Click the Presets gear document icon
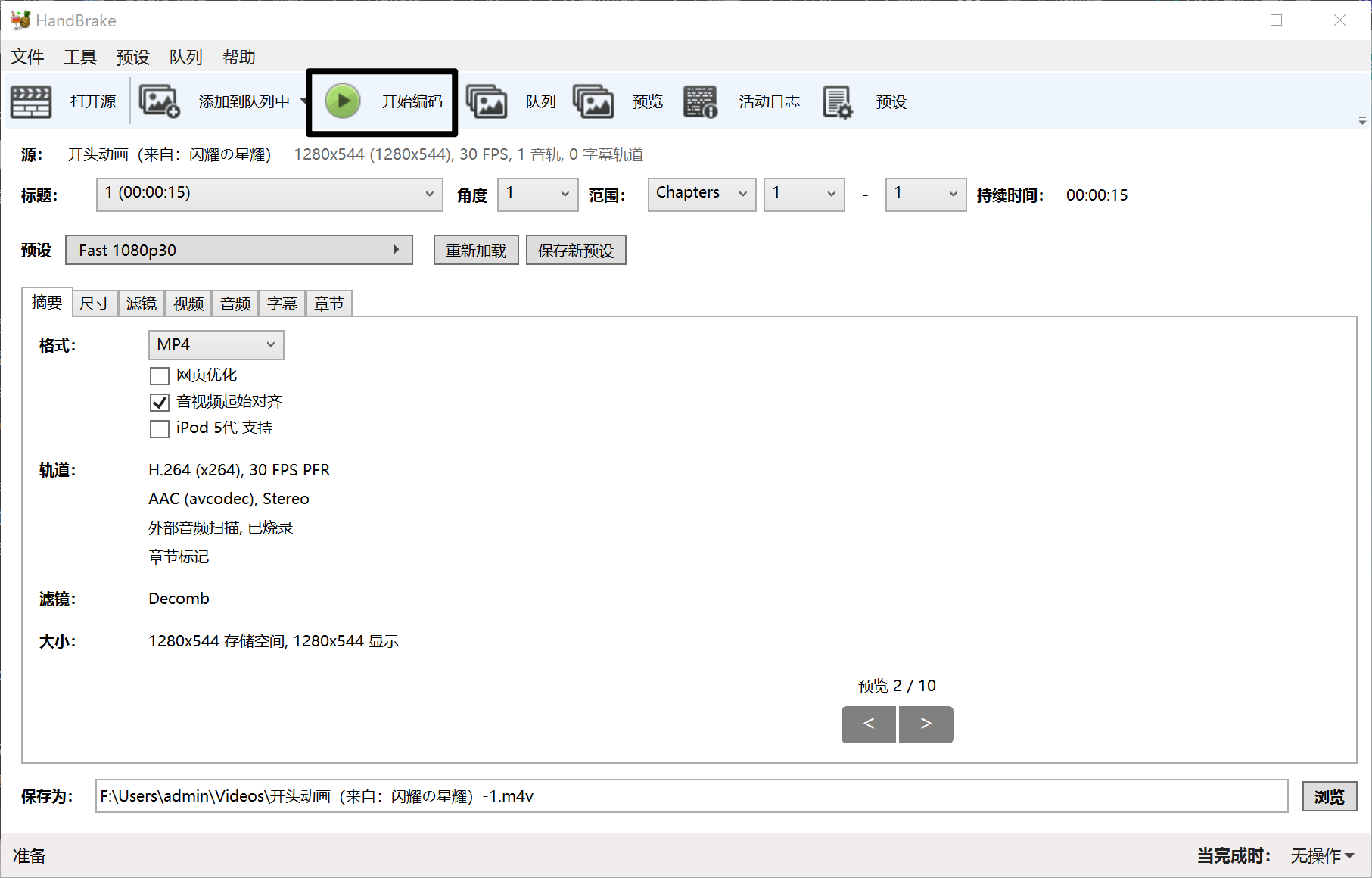The height and width of the screenshot is (878, 1372). (x=837, y=101)
